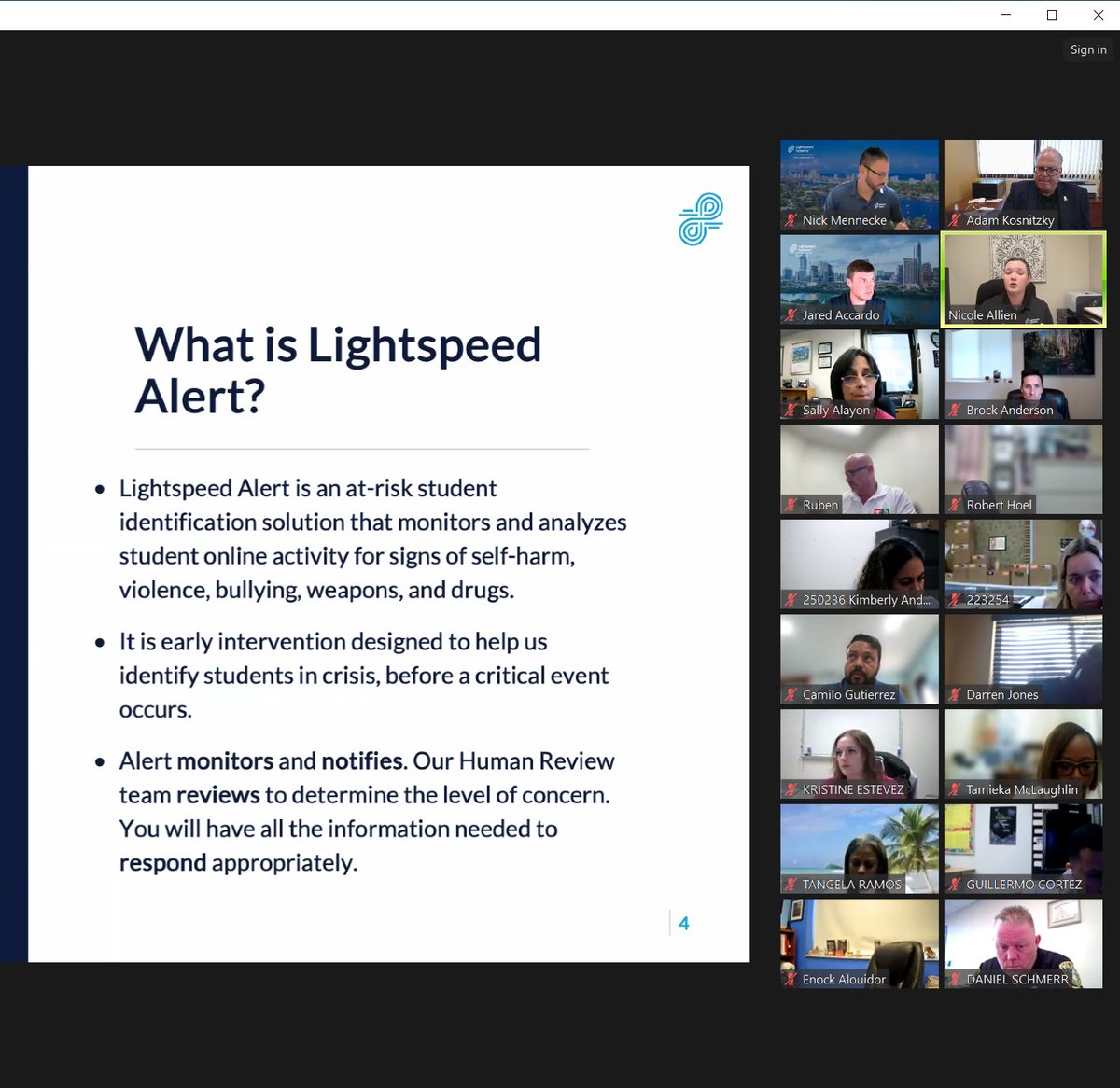Select Ruben's video tile
The height and width of the screenshot is (1088, 1120).
(859, 468)
